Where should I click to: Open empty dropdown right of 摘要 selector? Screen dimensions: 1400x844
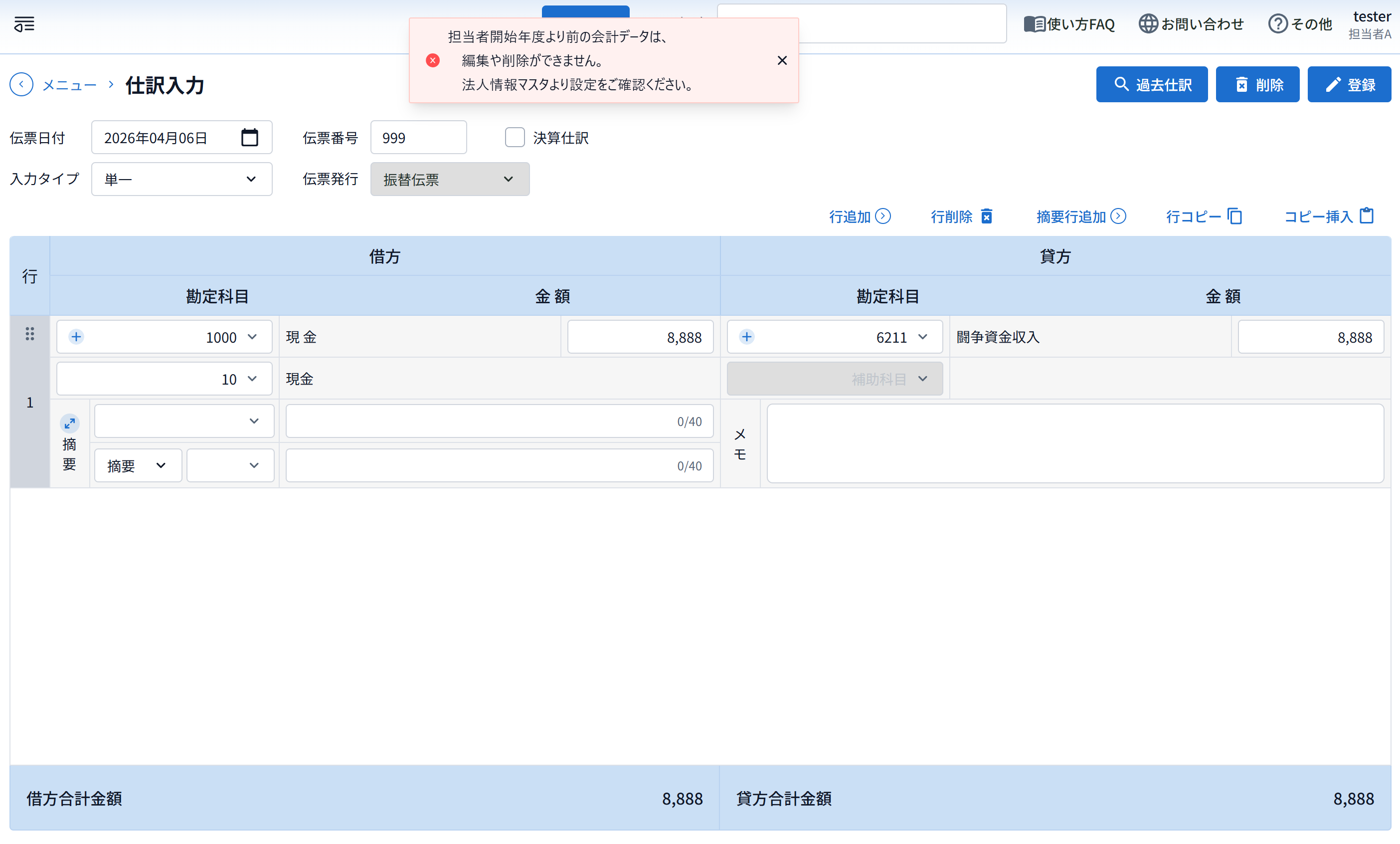(230, 465)
